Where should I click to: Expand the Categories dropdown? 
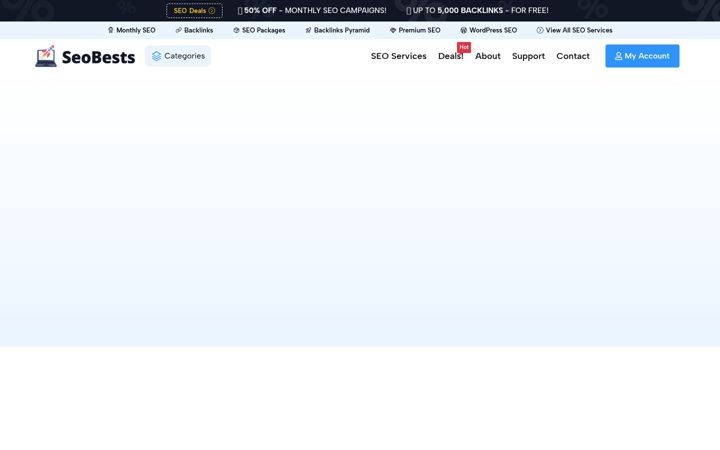click(178, 56)
